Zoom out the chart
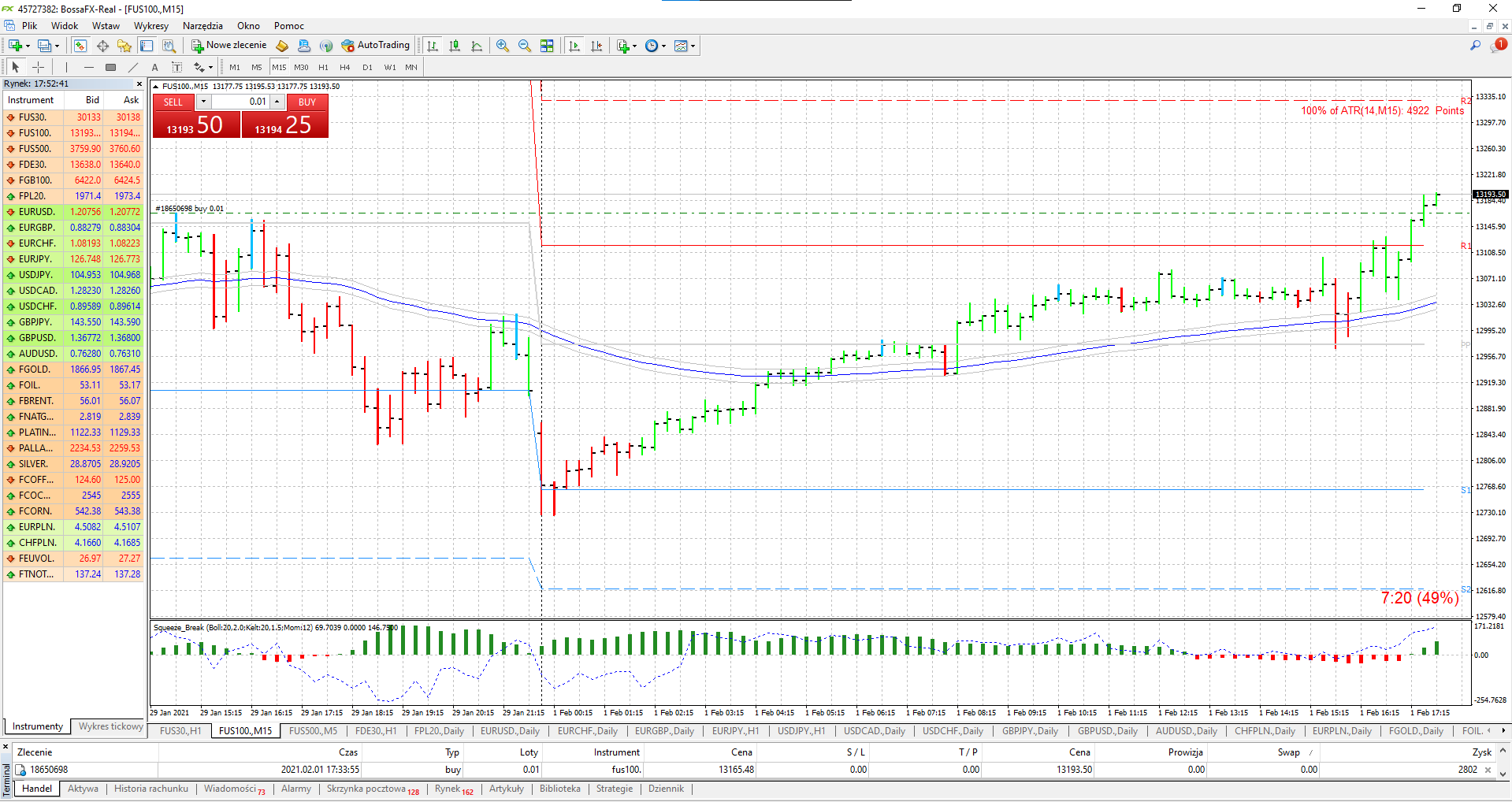The image size is (1512, 802). click(x=525, y=46)
